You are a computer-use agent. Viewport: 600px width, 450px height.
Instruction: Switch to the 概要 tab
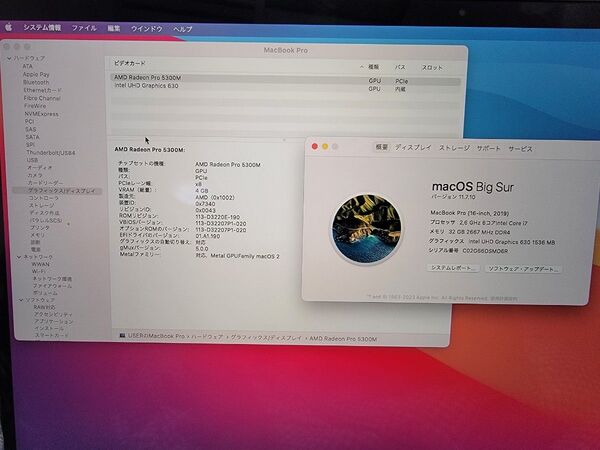[x=382, y=147]
